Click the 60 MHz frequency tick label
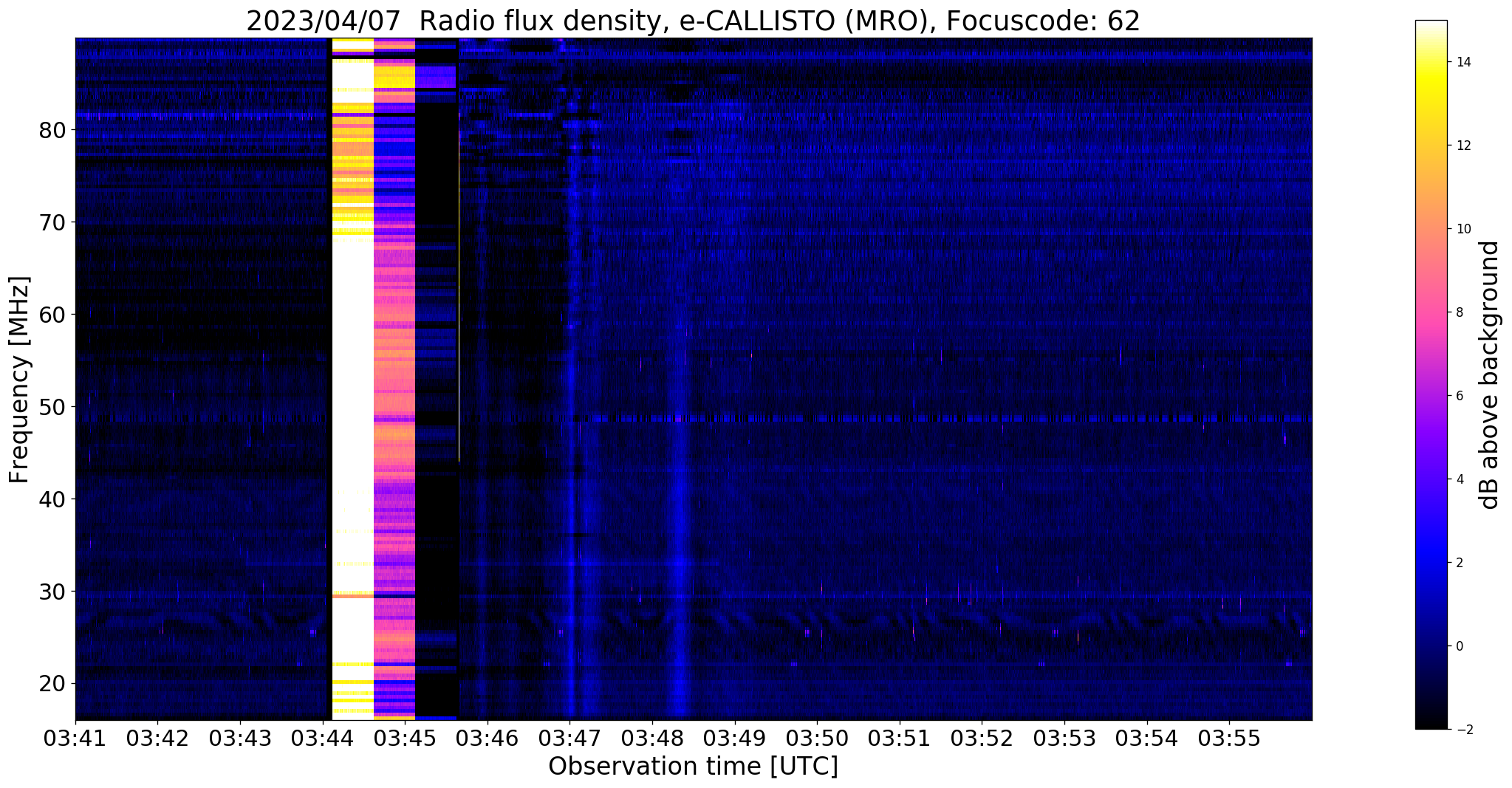The image size is (1512, 788). click(x=52, y=315)
